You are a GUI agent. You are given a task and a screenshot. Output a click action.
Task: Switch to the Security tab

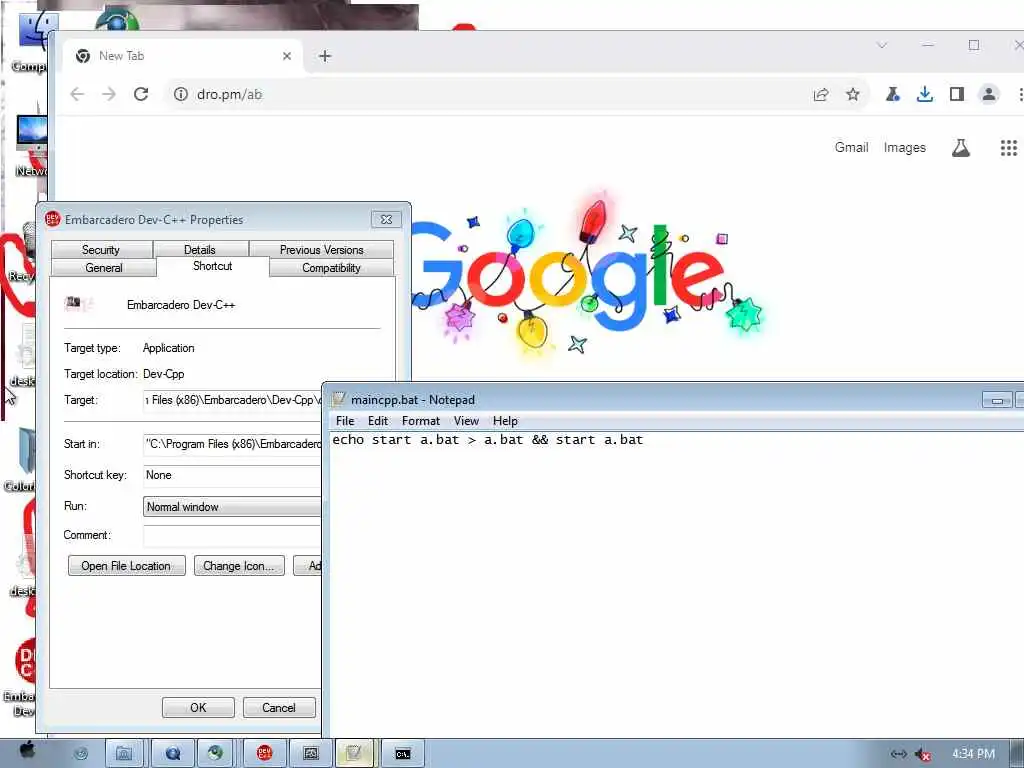pos(101,249)
